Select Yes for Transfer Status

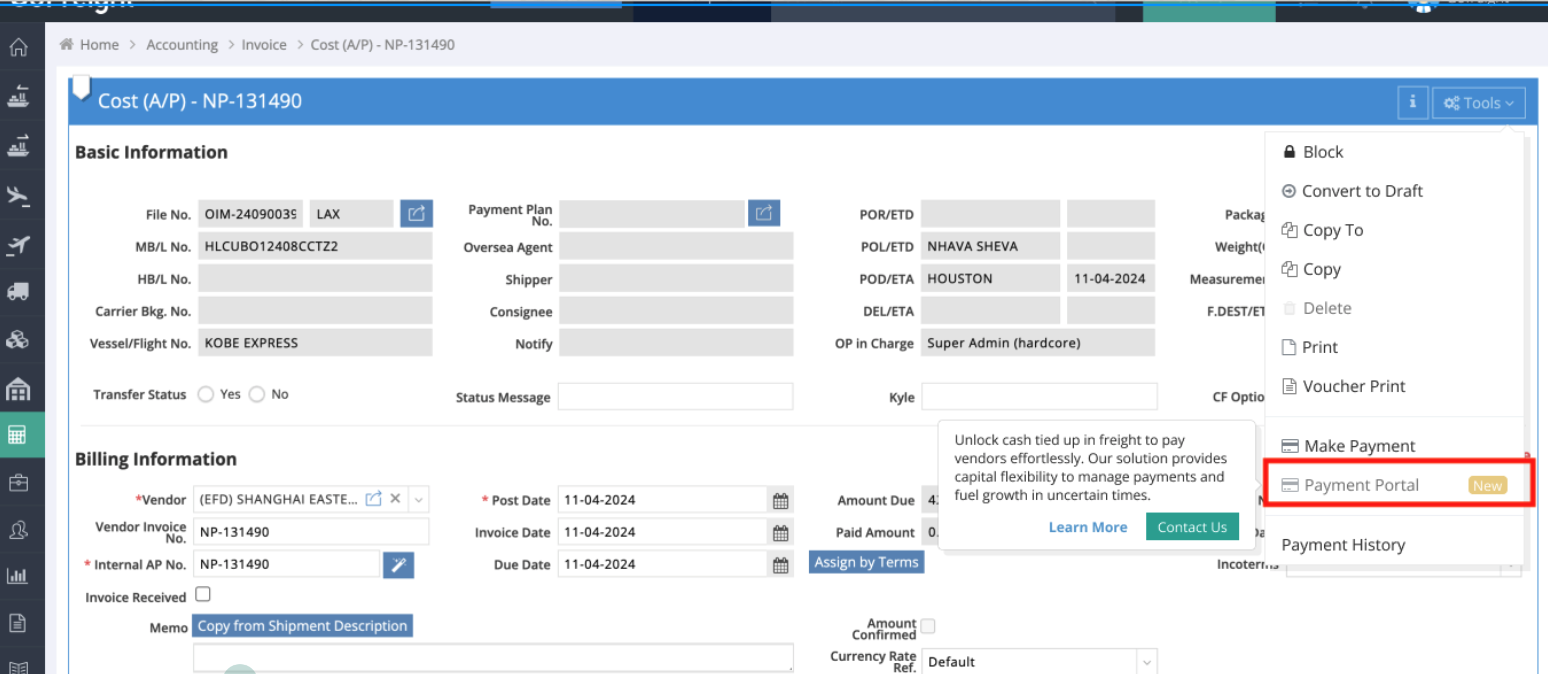[x=206, y=395]
